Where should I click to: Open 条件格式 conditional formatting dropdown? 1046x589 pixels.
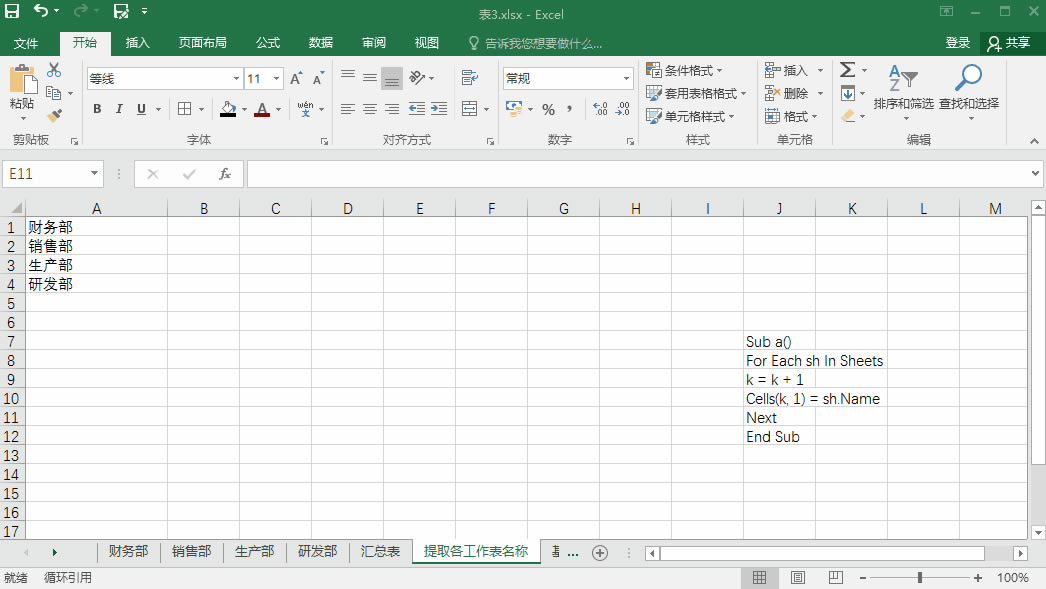click(684, 70)
